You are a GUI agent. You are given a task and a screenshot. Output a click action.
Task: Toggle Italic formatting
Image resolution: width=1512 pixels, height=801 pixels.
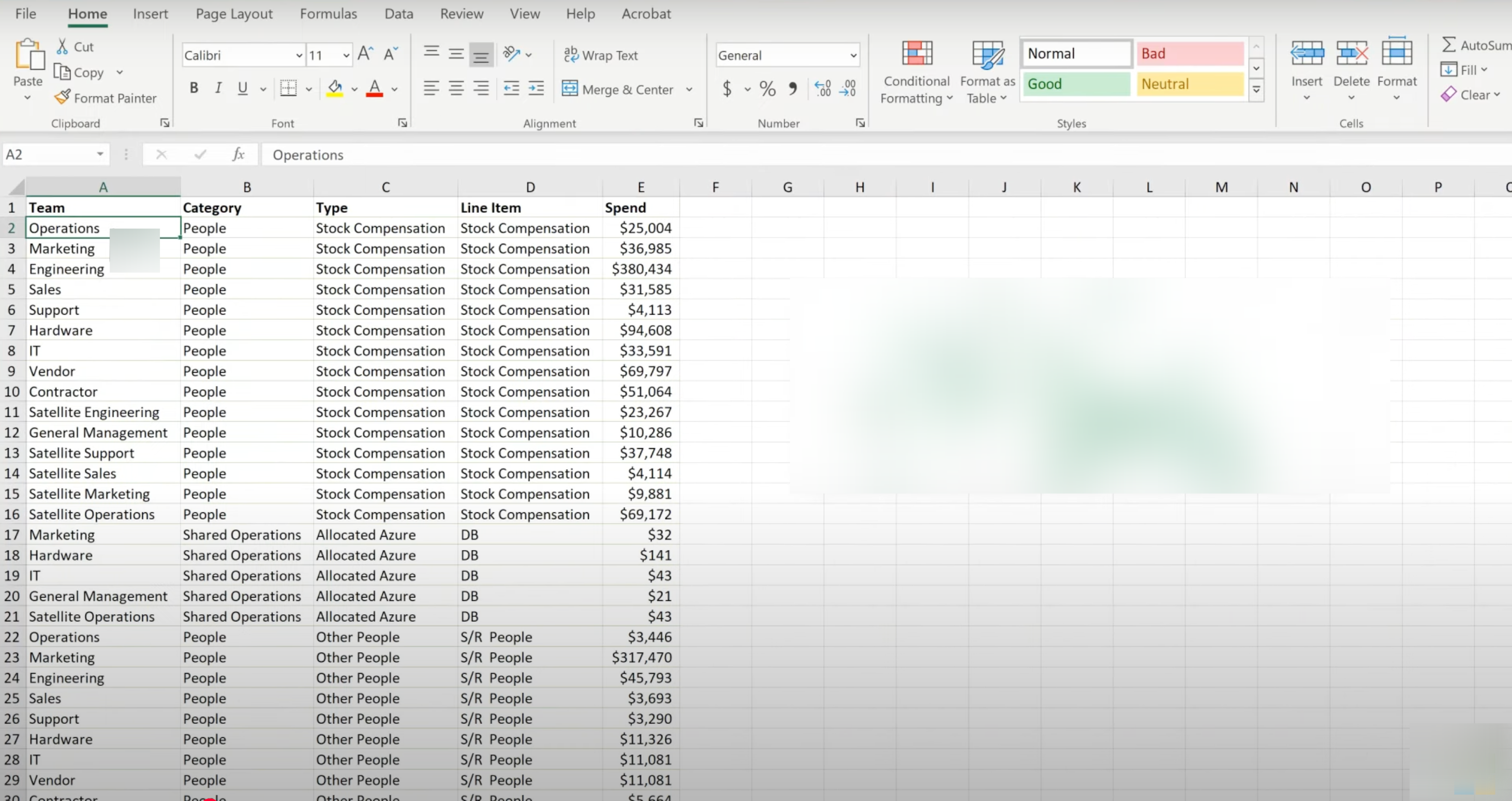pyautogui.click(x=218, y=88)
